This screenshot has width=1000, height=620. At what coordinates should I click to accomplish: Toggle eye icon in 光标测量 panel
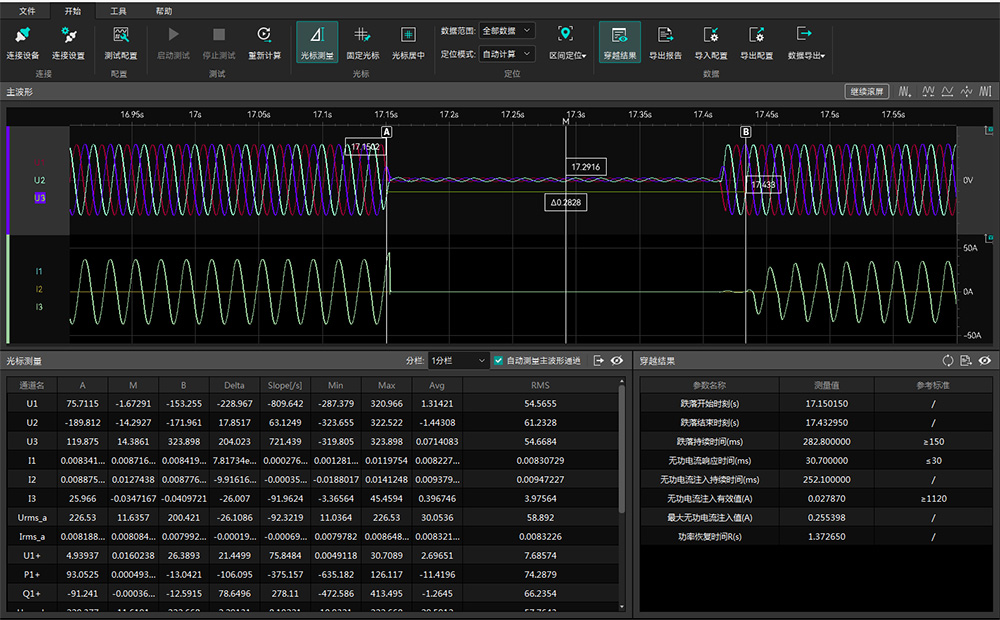(617, 360)
